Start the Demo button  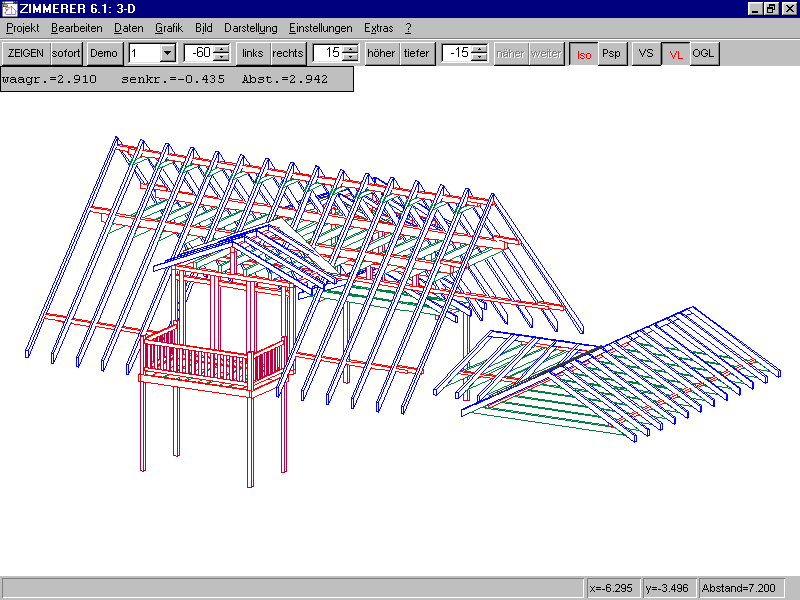pyautogui.click(x=103, y=53)
